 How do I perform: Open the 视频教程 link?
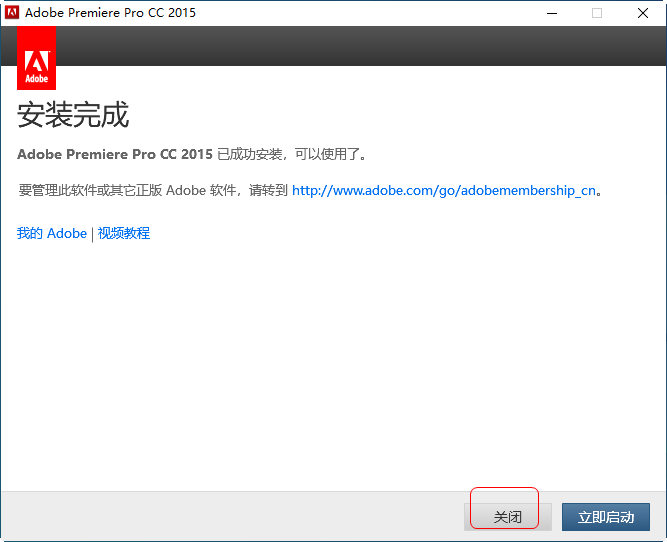(124, 233)
